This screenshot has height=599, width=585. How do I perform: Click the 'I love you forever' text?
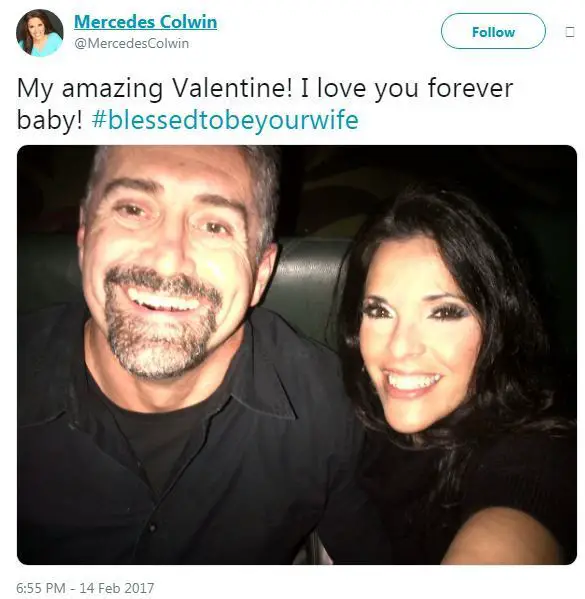pos(407,88)
